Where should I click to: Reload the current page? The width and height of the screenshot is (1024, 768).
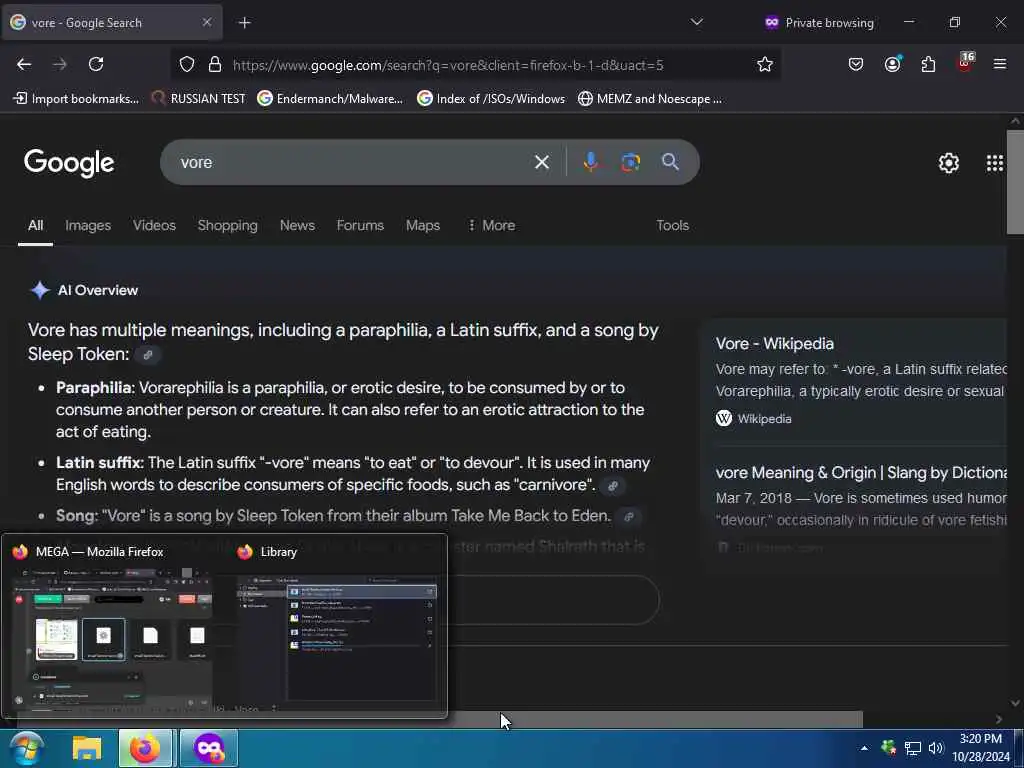click(96, 64)
